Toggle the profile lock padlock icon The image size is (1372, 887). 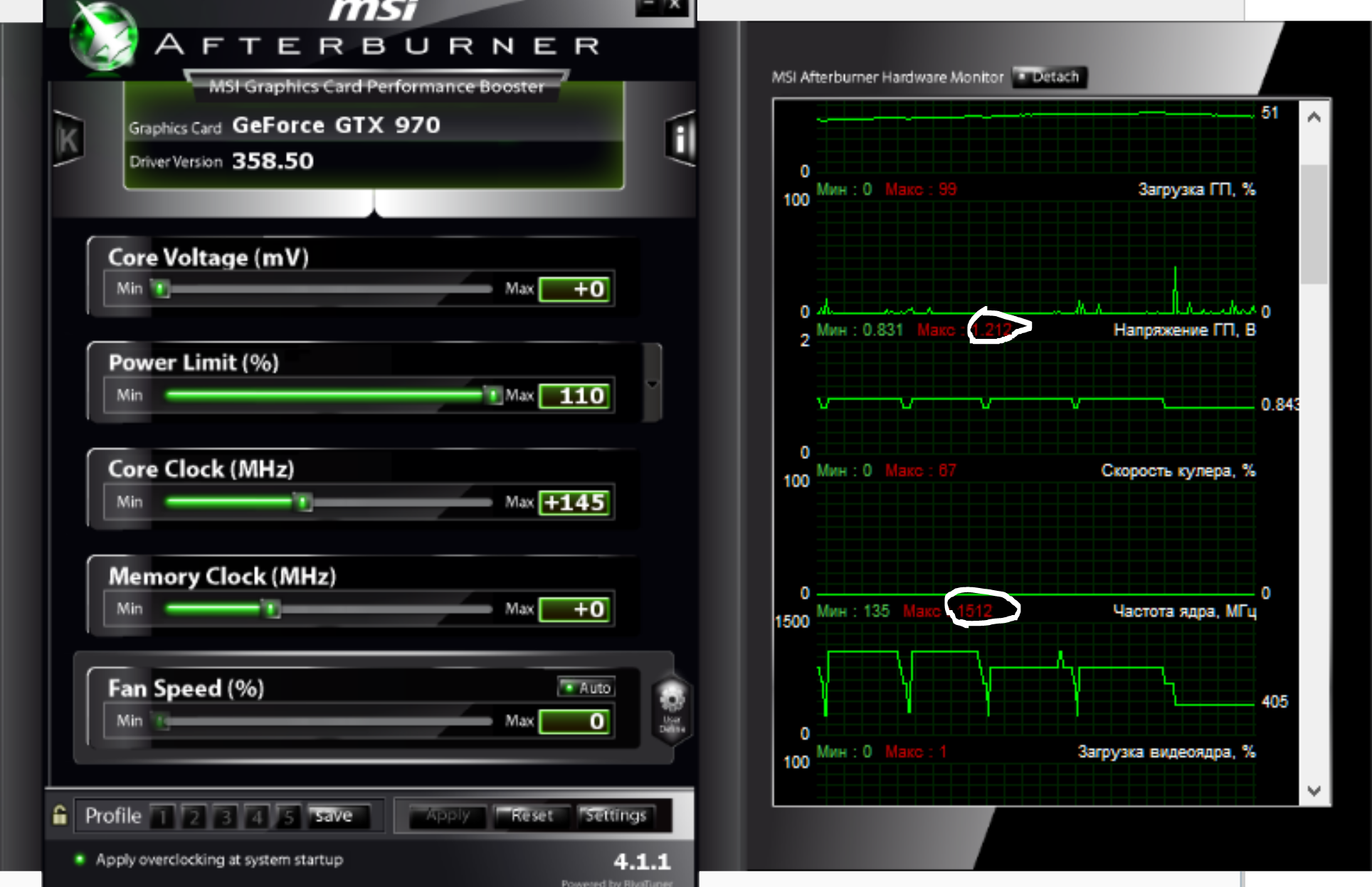pos(60,815)
